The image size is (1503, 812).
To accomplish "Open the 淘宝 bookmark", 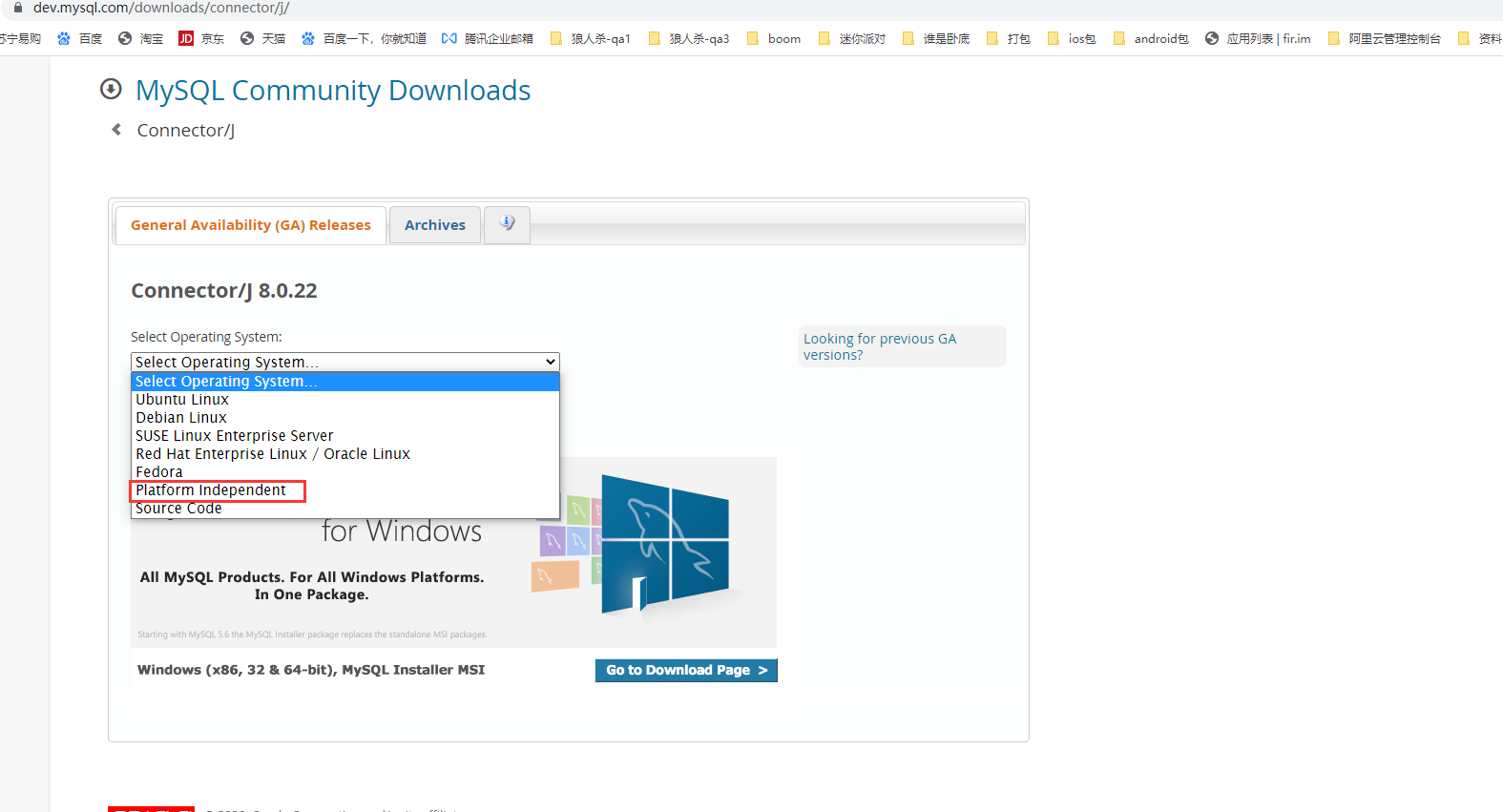I will [140, 38].
